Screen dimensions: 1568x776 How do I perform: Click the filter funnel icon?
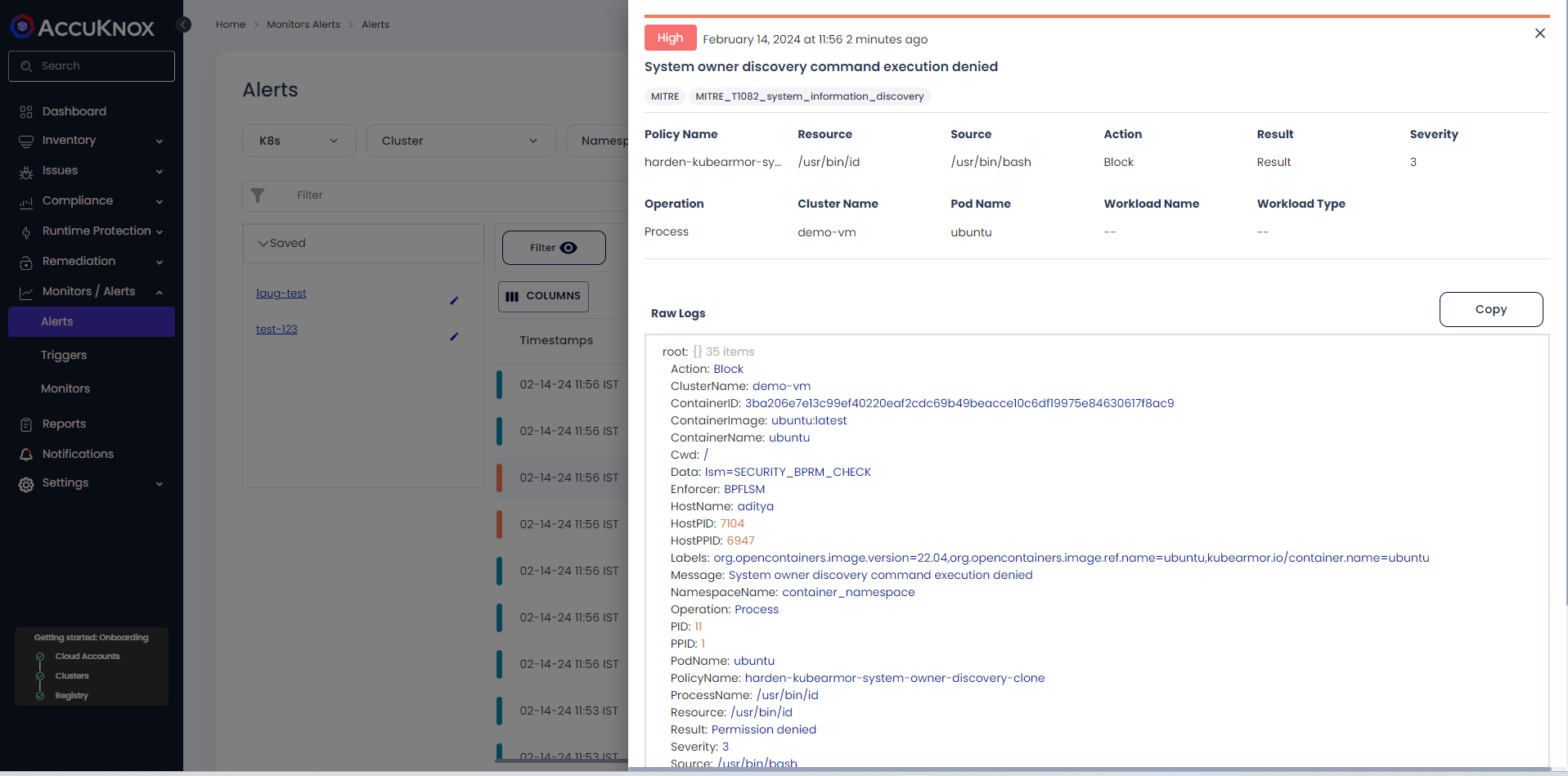(258, 195)
